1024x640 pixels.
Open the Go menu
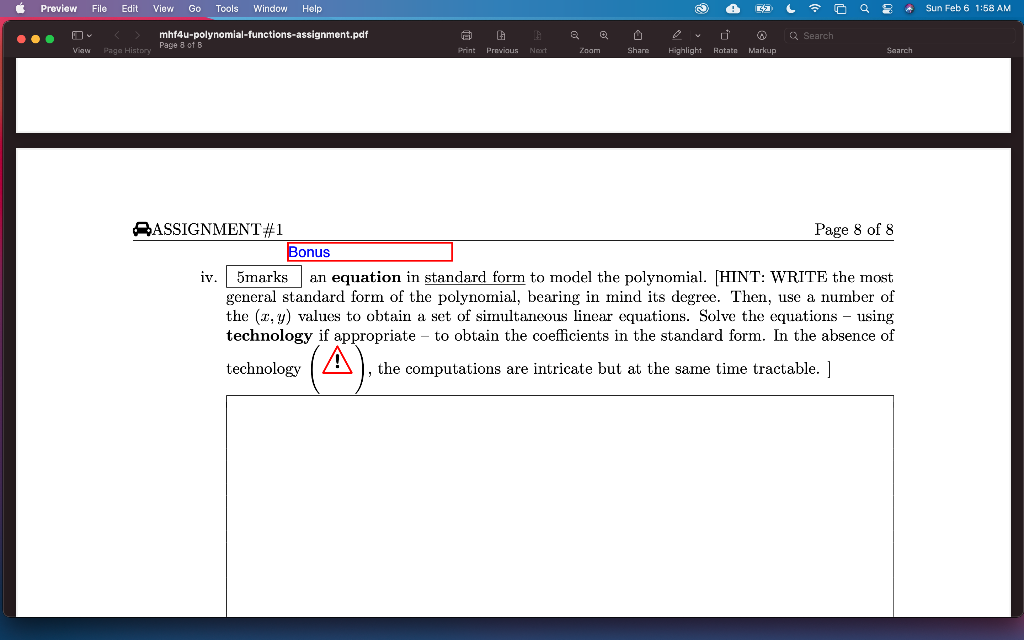(194, 8)
